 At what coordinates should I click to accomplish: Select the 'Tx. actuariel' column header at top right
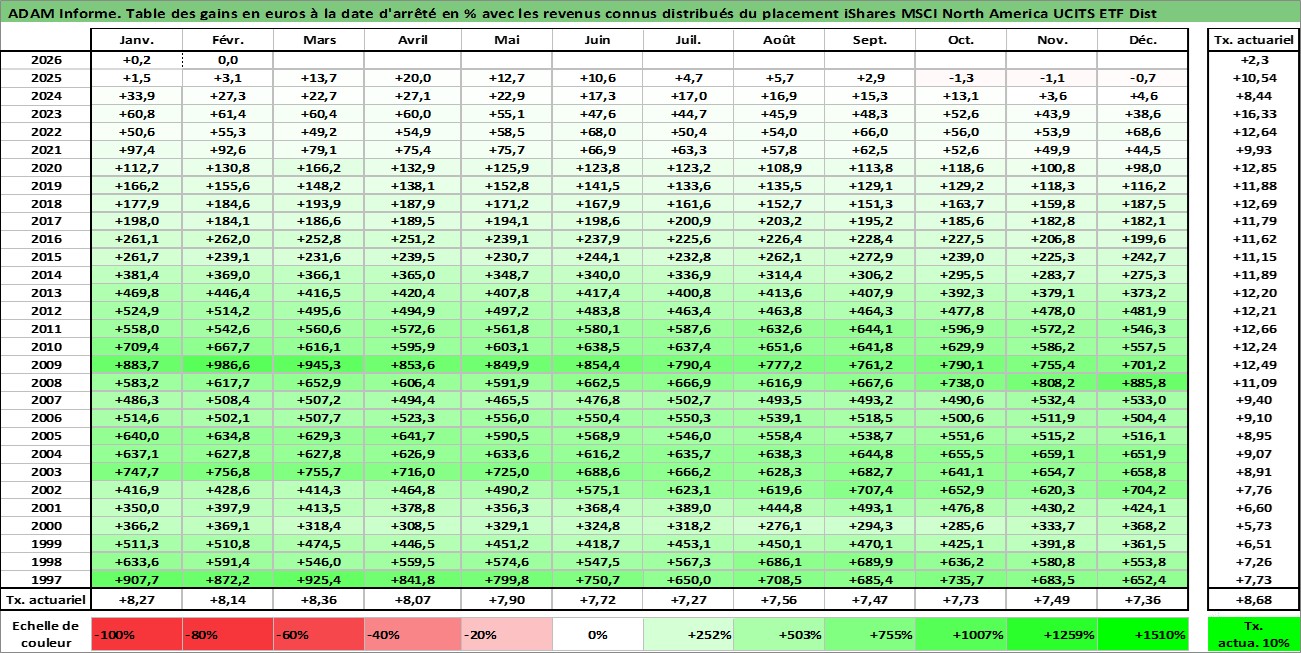1254,40
